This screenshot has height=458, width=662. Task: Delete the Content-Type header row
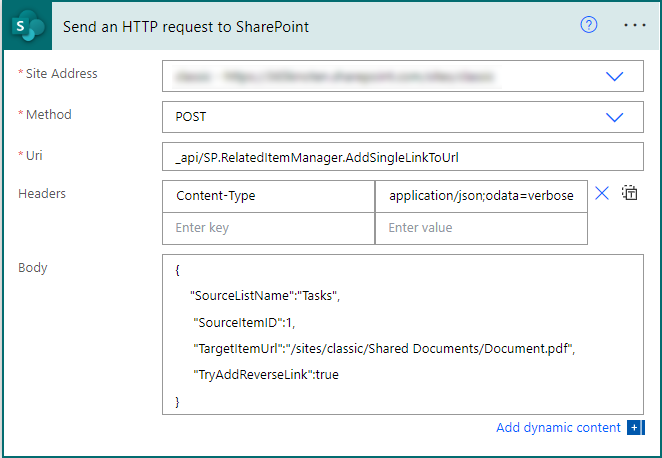click(602, 193)
